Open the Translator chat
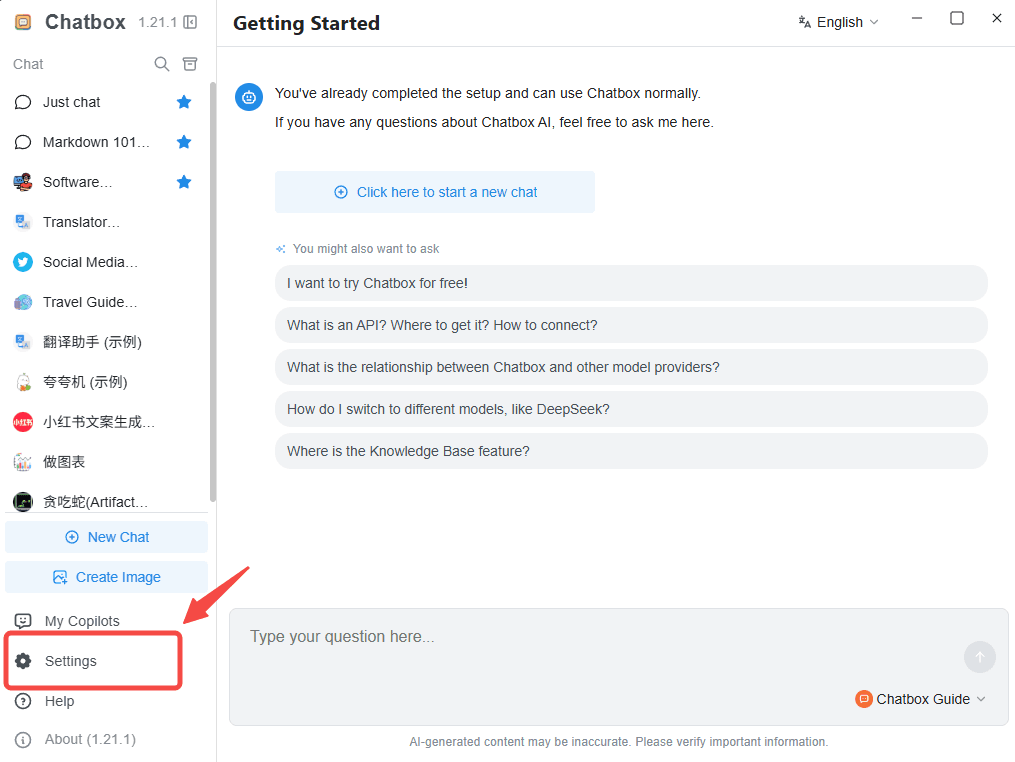 pos(104,222)
